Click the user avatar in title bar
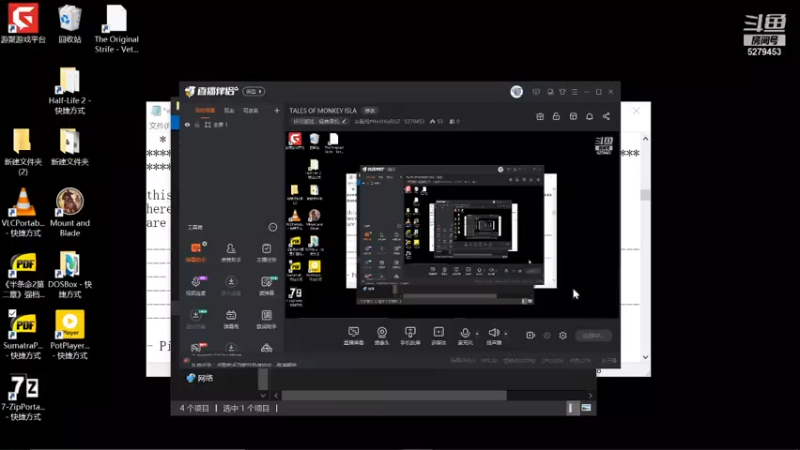 pos(516,92)
